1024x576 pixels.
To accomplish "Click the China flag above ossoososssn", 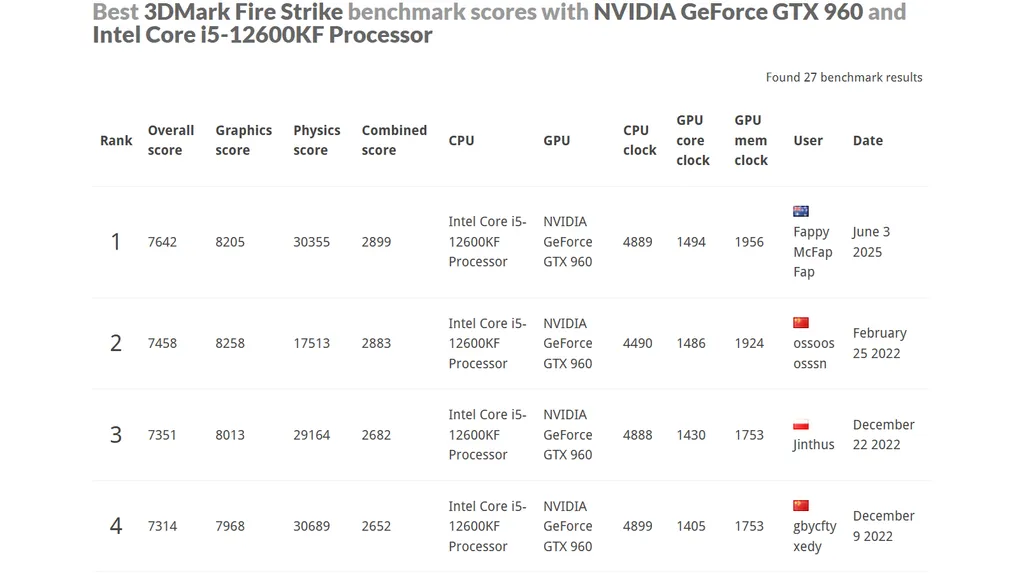I will (801, 323).
